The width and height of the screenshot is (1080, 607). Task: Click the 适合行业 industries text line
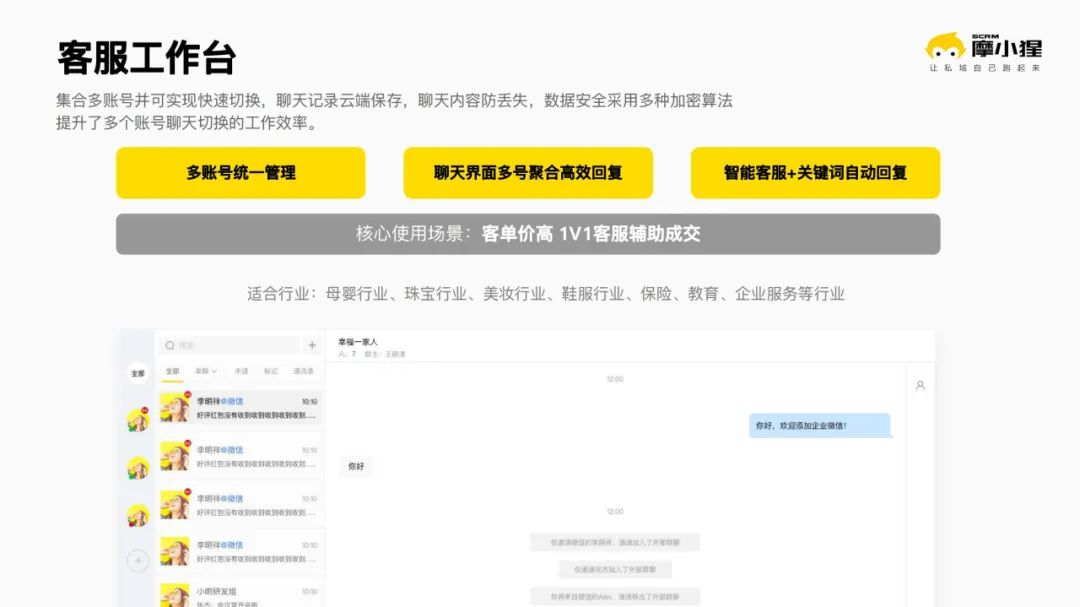pyautogui.click(x=546, y=294)
